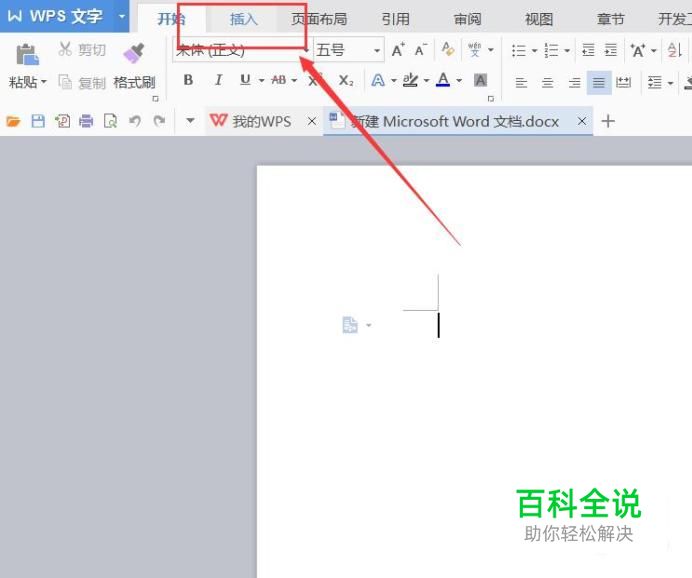
Task: Expand WPS 文字 menu dropdown arrow
Action: pyautogui.click(x=121, y=17)
